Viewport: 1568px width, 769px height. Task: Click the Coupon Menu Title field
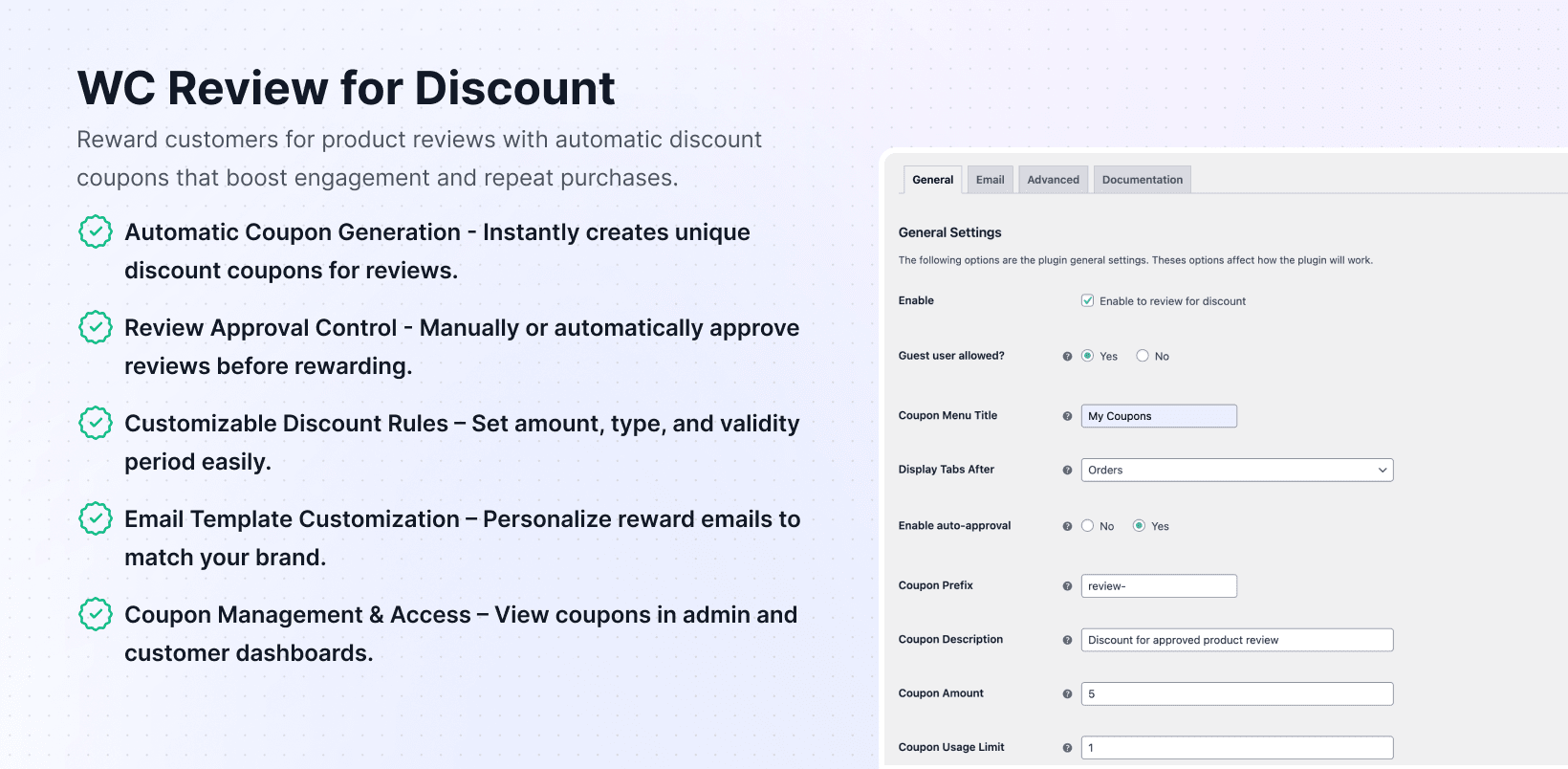coord(1158,416)
